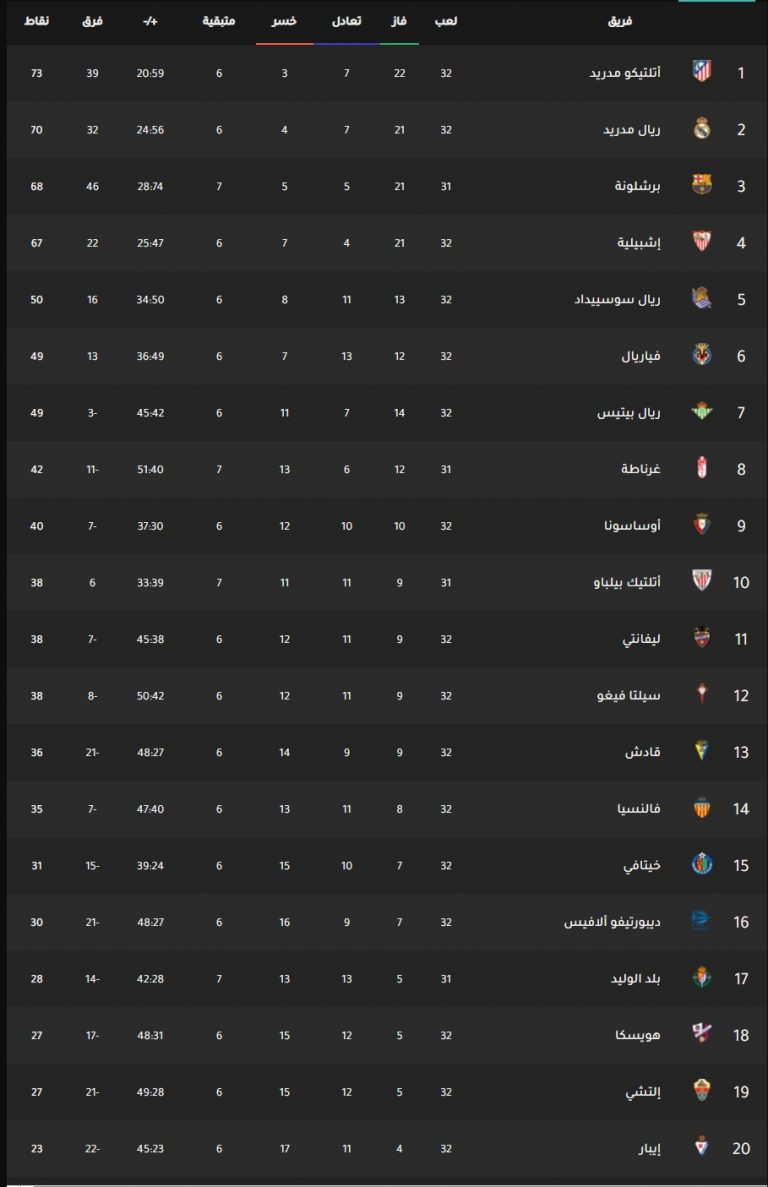Click the Real Betis green crest
The width and height of the screenshot is (768, 1187).
[701, 412]
